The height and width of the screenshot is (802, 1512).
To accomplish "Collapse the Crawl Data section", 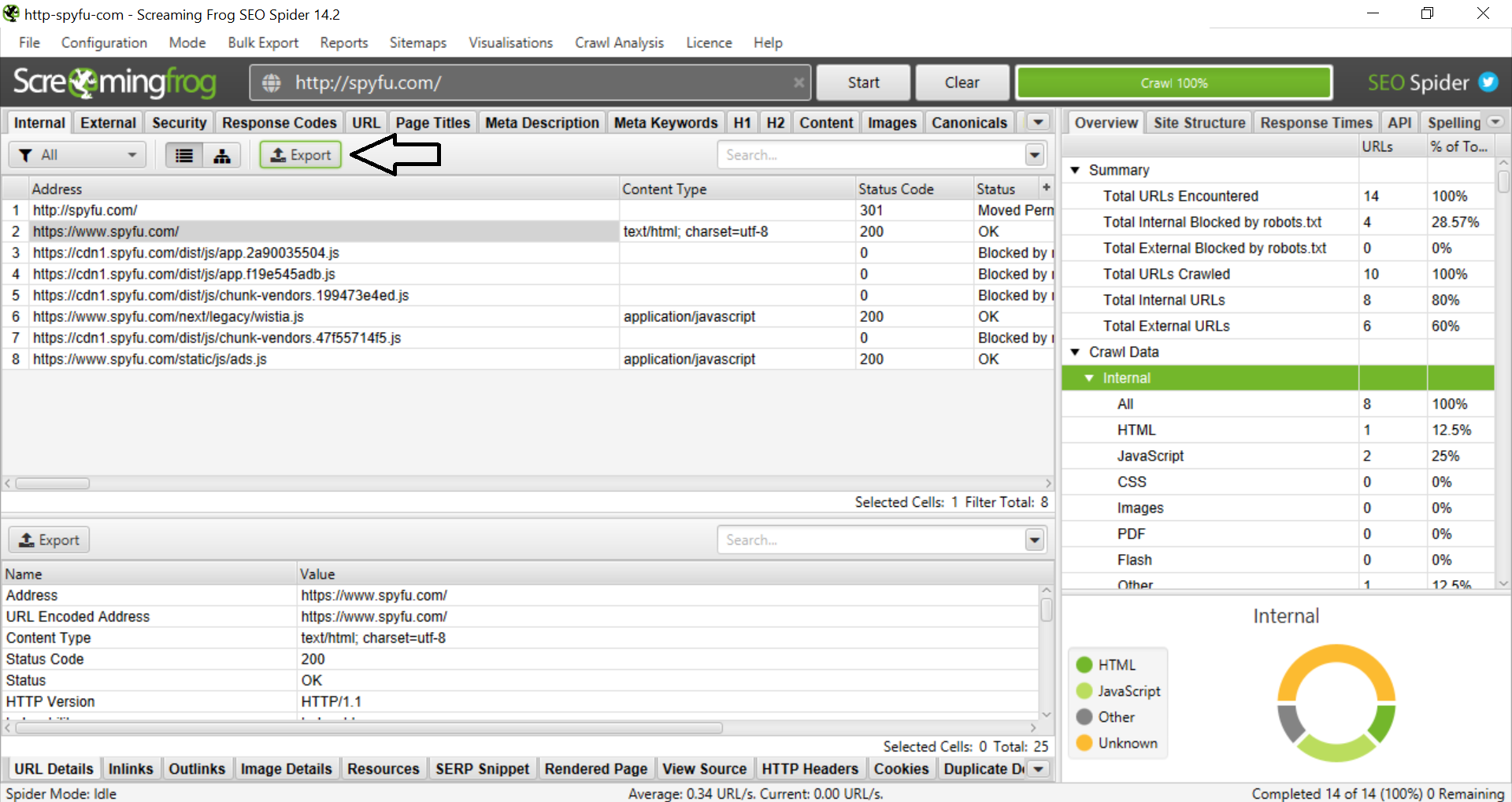I will point(1074,352).
